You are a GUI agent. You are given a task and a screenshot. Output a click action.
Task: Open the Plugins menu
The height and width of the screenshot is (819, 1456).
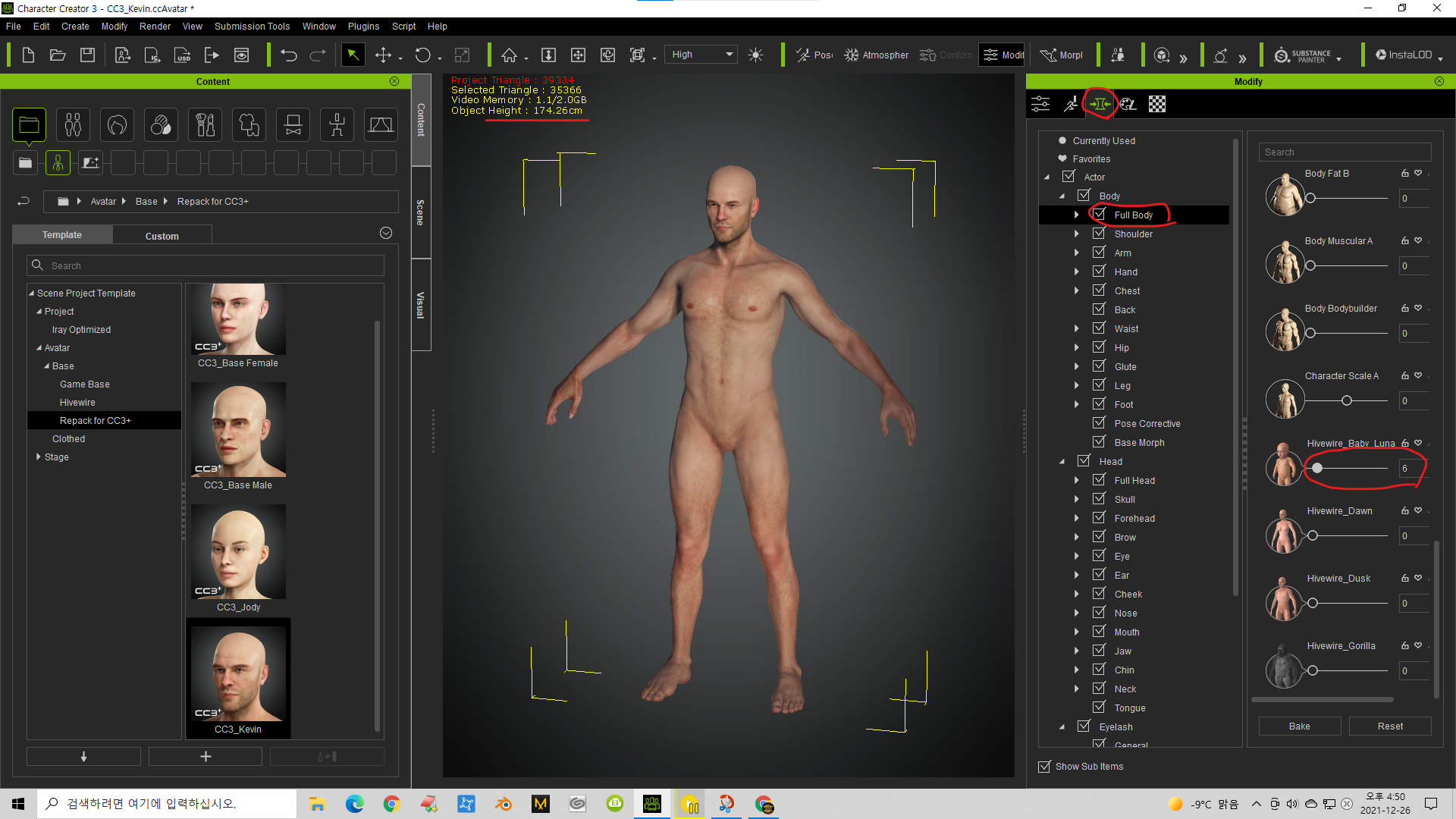click(363, 26)
